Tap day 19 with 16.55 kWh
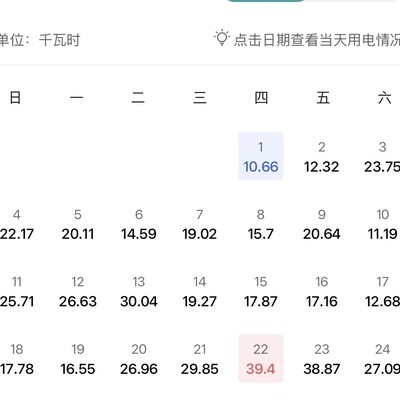The image size is (400, 400). [78, 360]
